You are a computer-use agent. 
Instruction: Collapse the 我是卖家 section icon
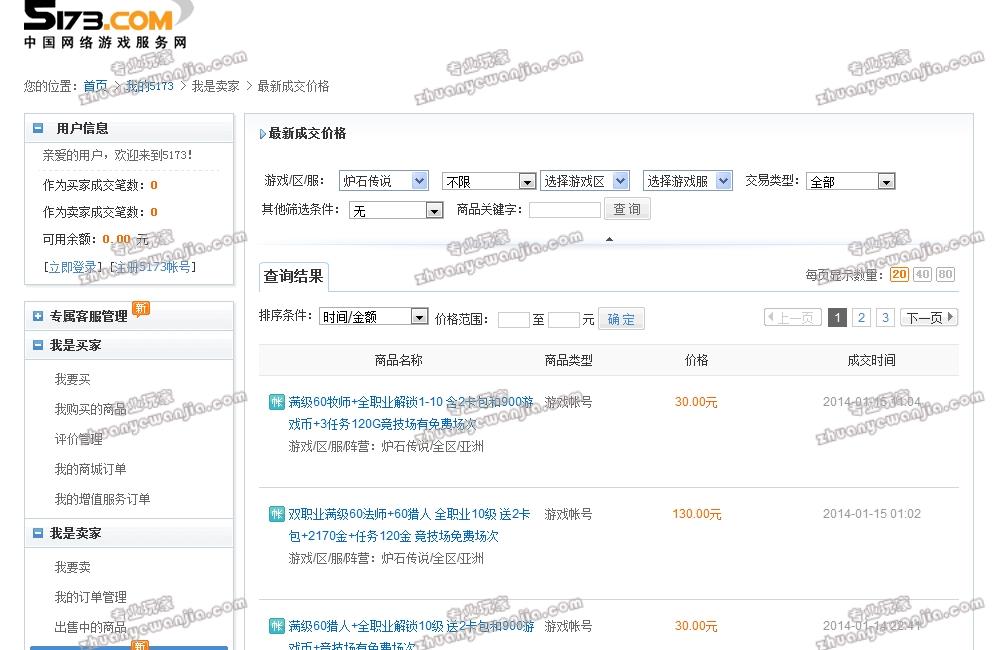pyautogui.click(x=38, y=533)
